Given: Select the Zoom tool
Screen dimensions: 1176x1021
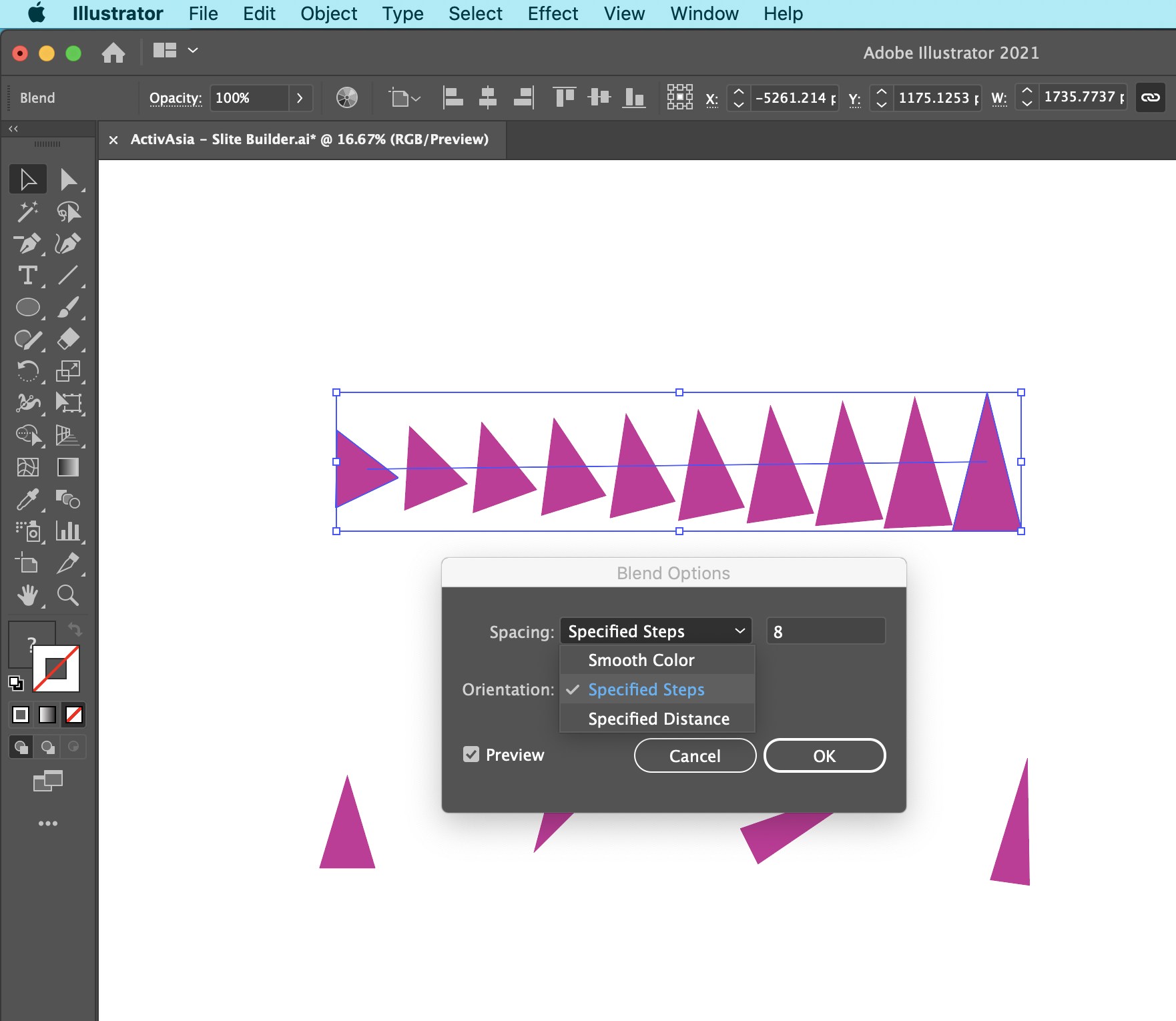Looking at the screenshot, I should pos(68,595).
